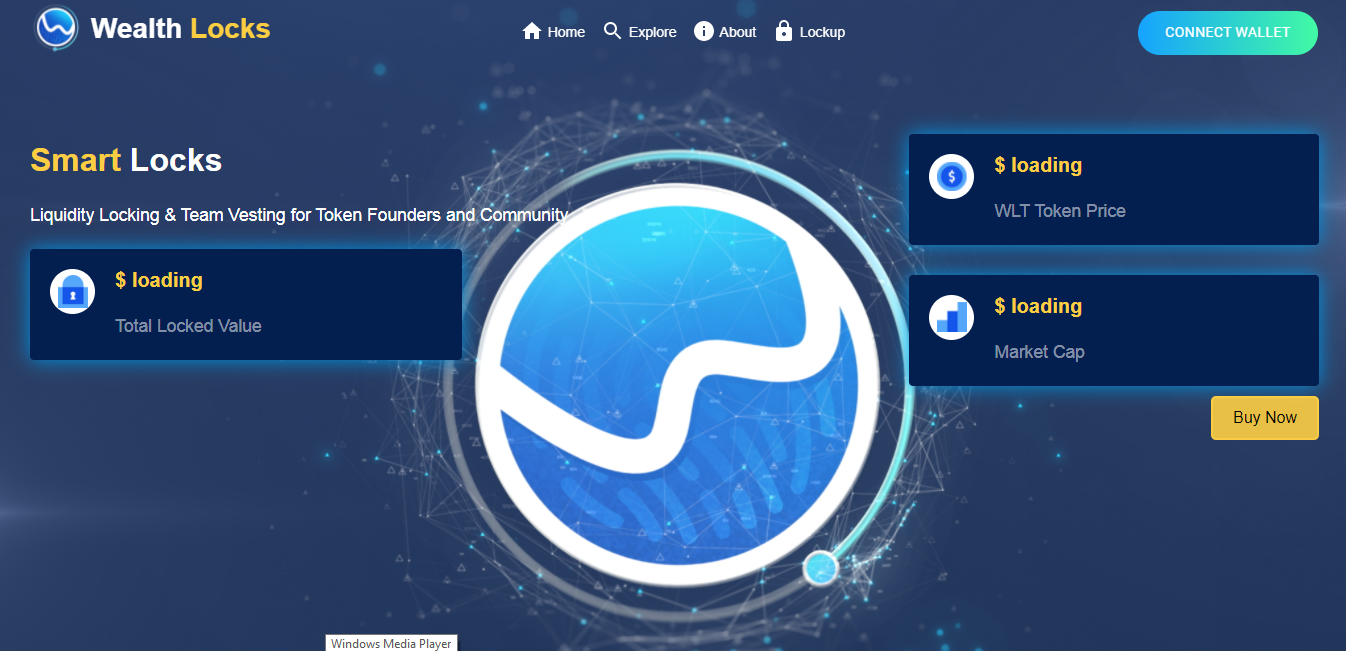Click the Explore magnifying glass icon

coord(613,31)
